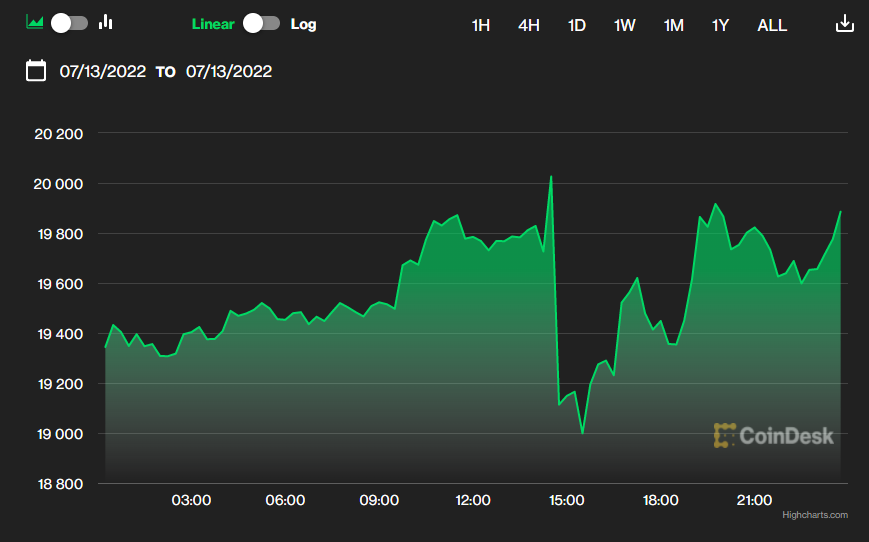Select the 4H time range
Image resolution: width=869 pixels, height=542 pixels.
tap(529, 25)
